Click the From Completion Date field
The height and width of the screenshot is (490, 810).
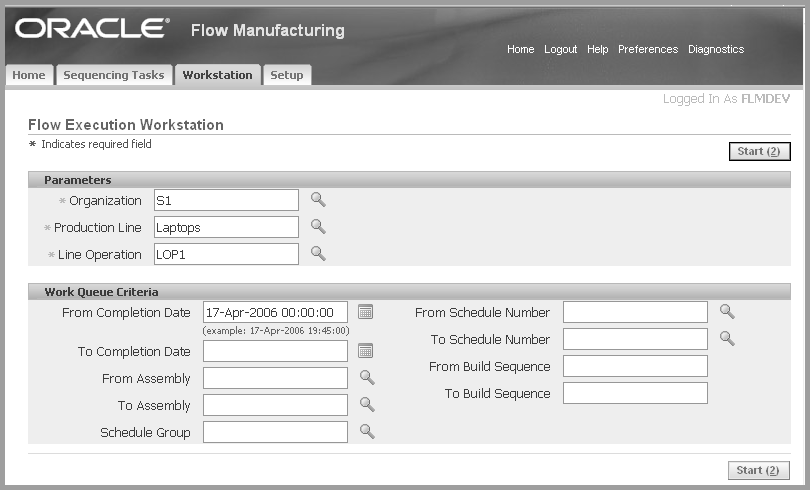pos(275,312)
